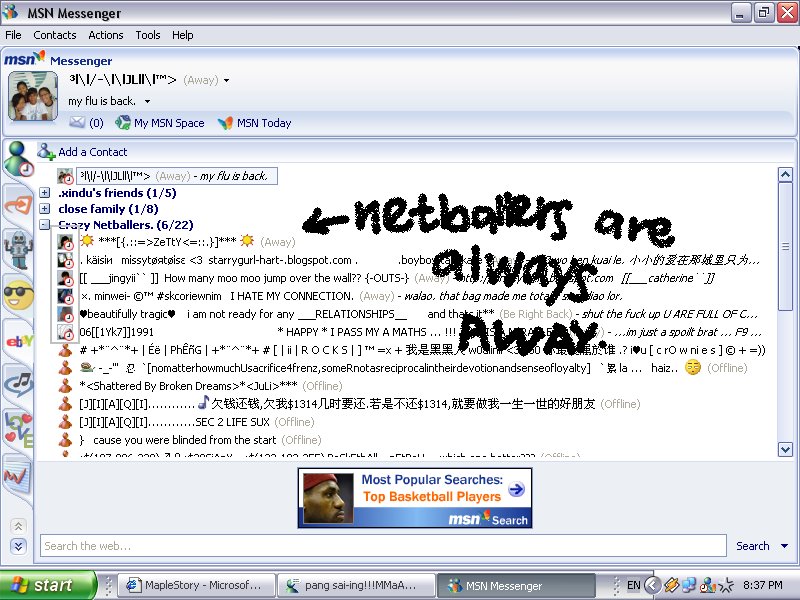Click the MSN Today butterfly icon

click(x=225, y=123)
